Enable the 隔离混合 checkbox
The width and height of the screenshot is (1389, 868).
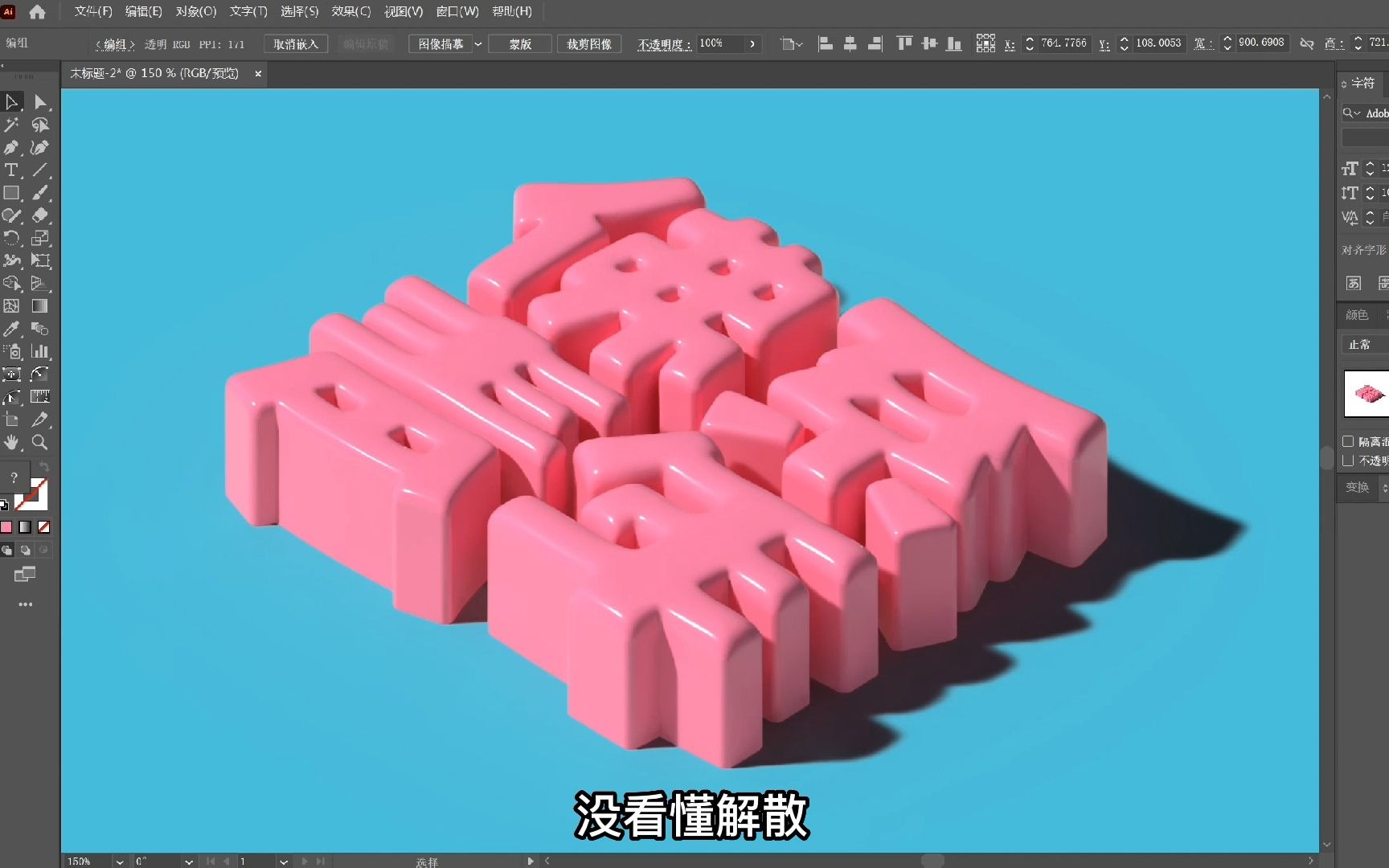[x=1350, y=441]
